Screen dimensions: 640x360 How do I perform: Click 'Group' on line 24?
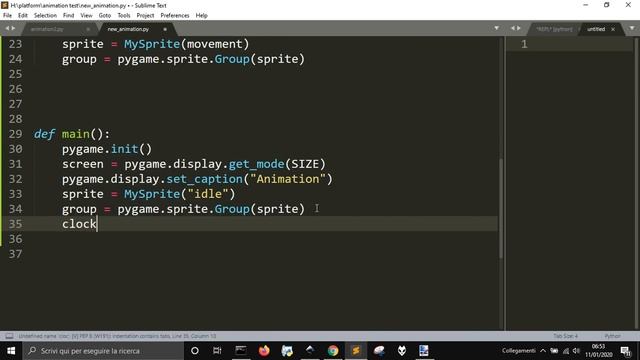(x=232, y=59)
